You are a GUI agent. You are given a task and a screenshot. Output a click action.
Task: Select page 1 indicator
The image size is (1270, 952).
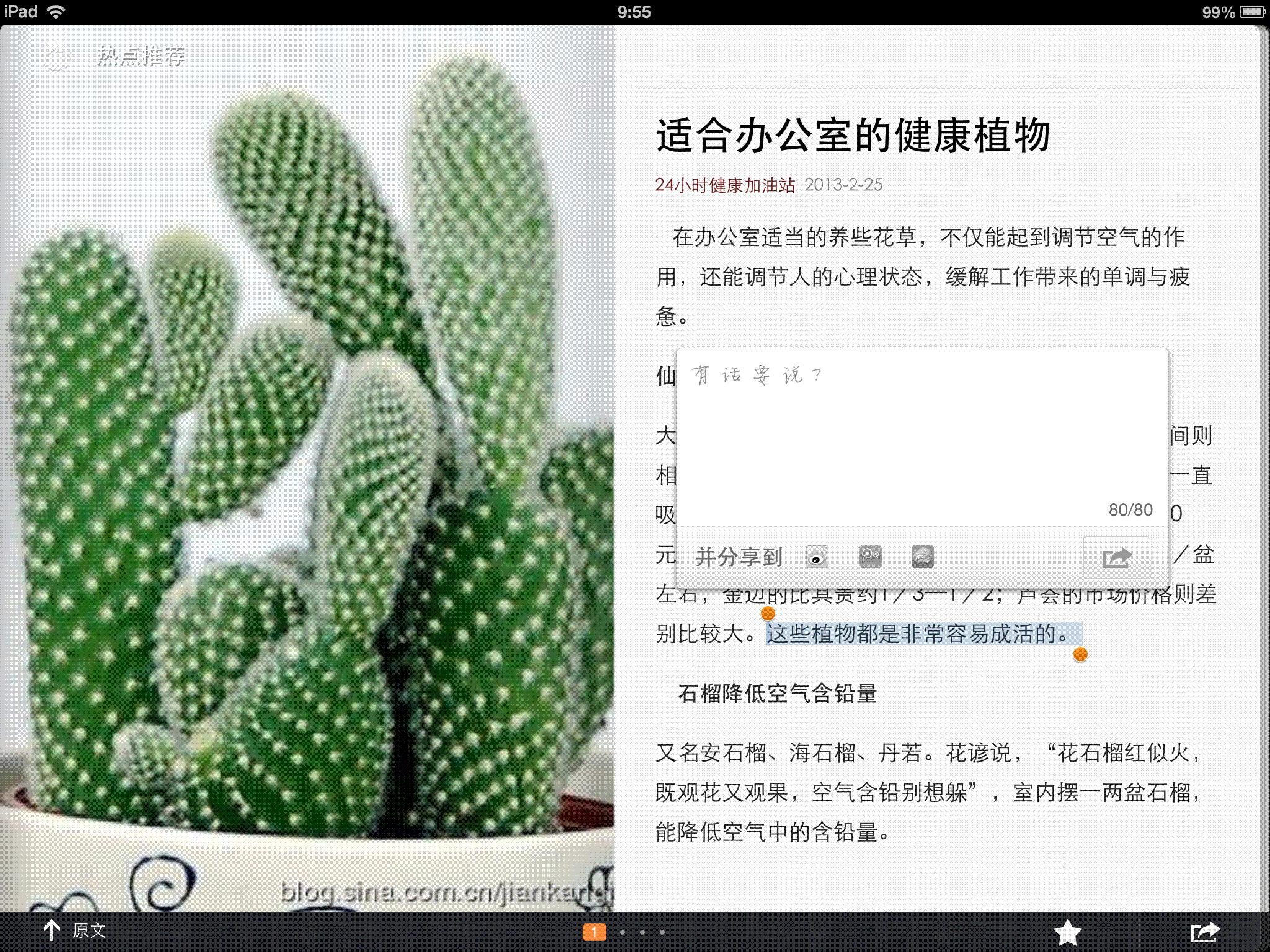(x=594, y=932)
